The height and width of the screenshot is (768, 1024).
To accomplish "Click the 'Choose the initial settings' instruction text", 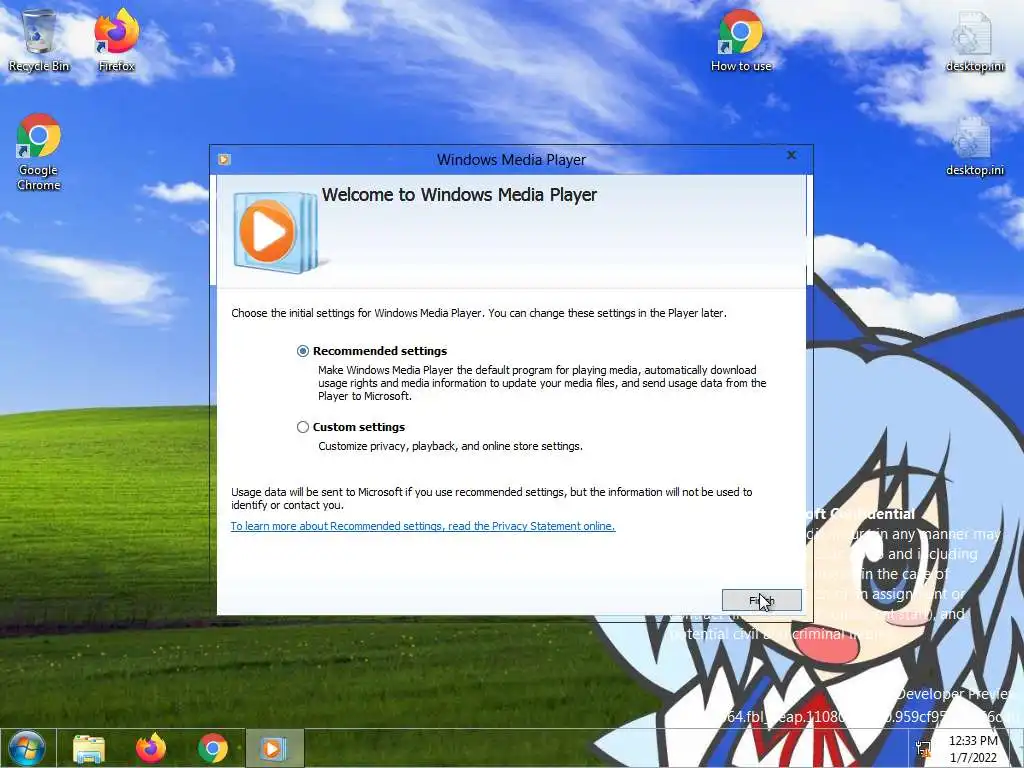I will click(479, 313).
